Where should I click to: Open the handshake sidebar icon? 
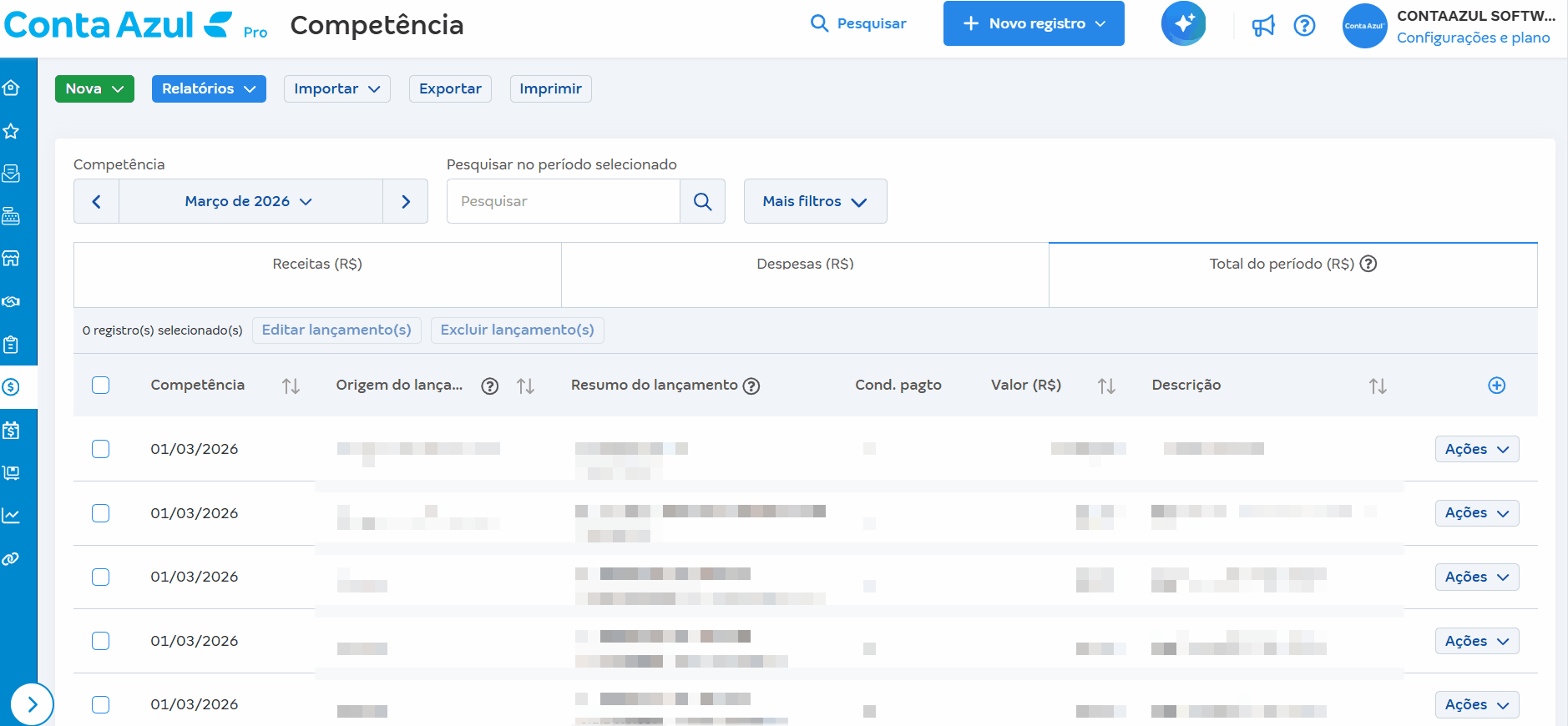tap(11, 301)
